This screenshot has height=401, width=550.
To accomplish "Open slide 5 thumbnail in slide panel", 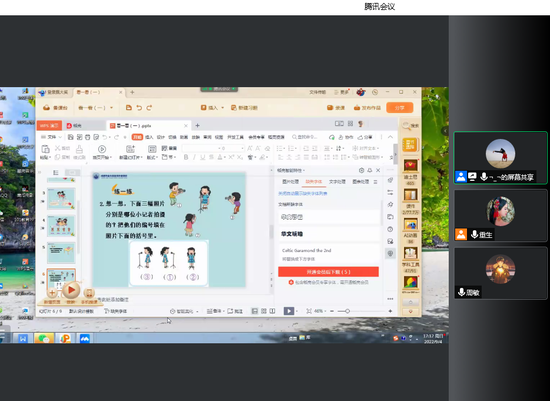I will pos(61,253).
